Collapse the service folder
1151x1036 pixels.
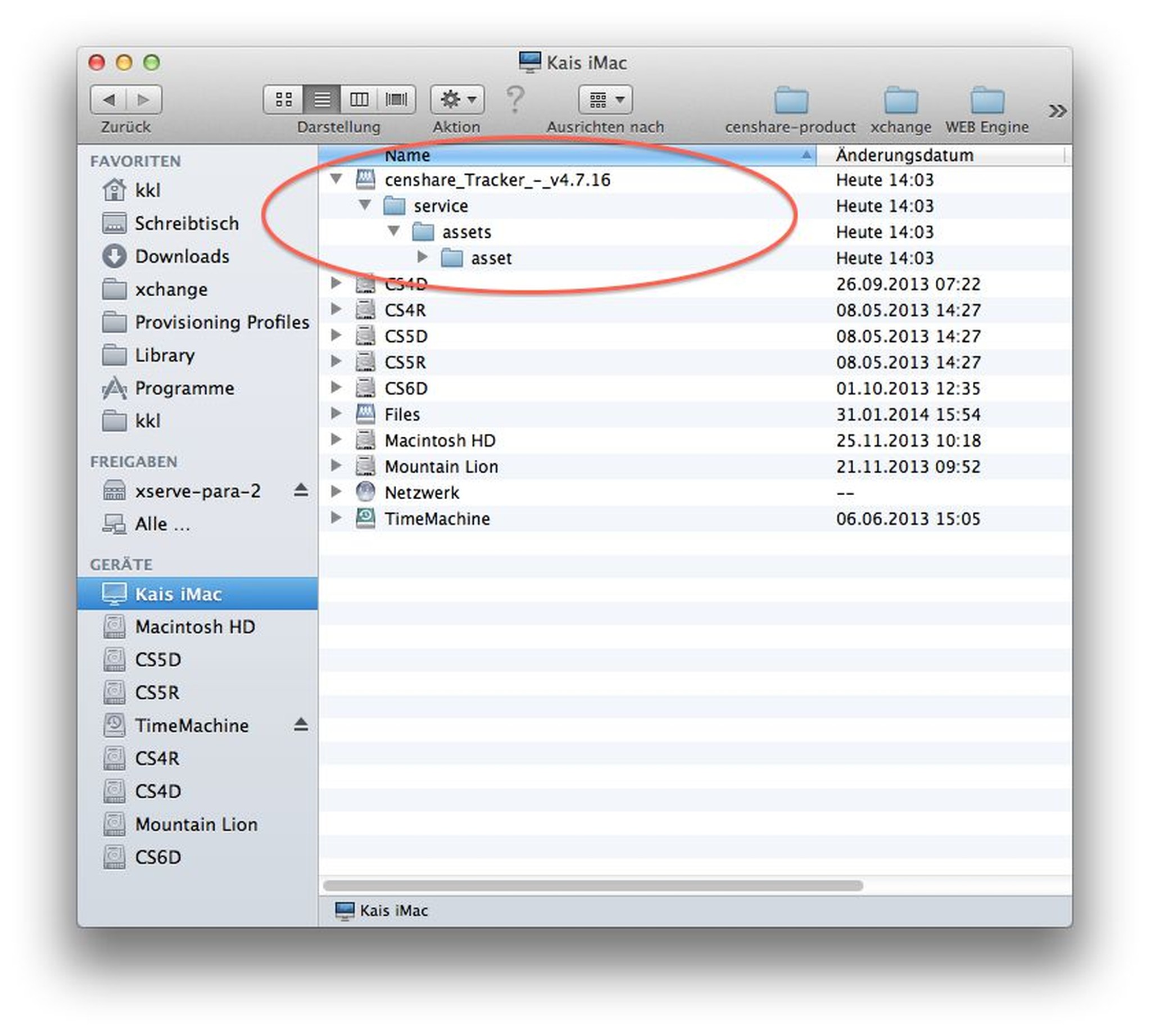click(365, 205)
